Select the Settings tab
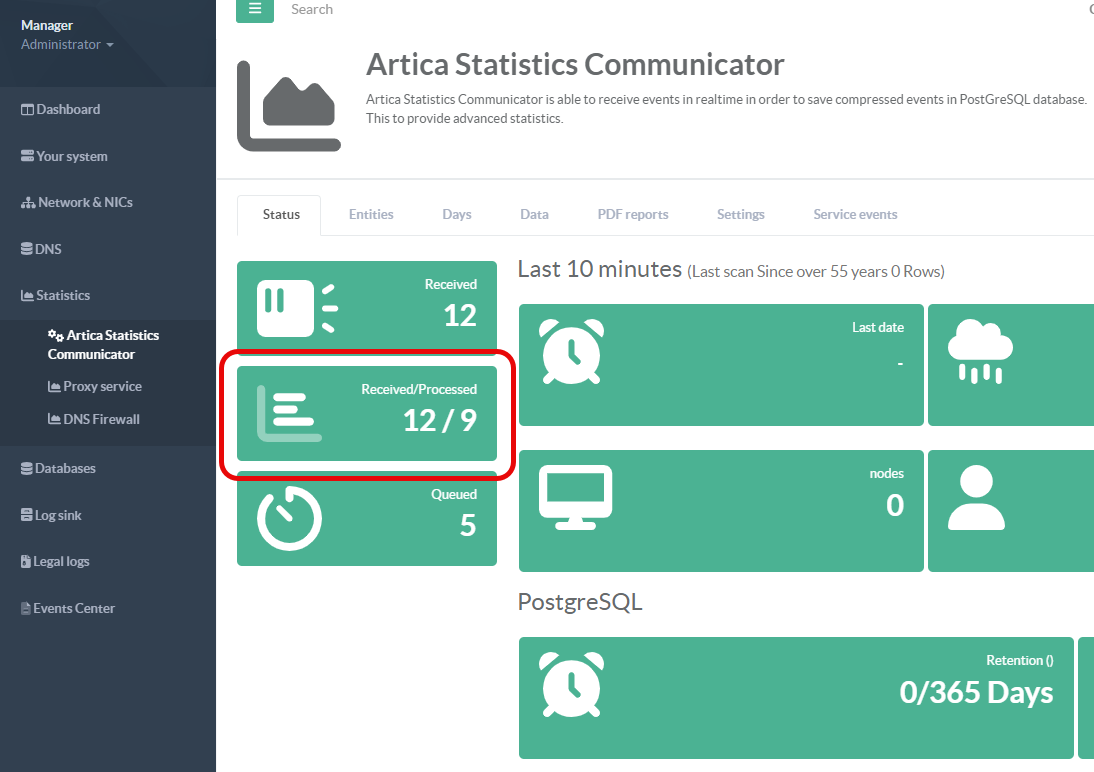The width and height of the screenshot is (1094, 772). [x=741, y=215]
